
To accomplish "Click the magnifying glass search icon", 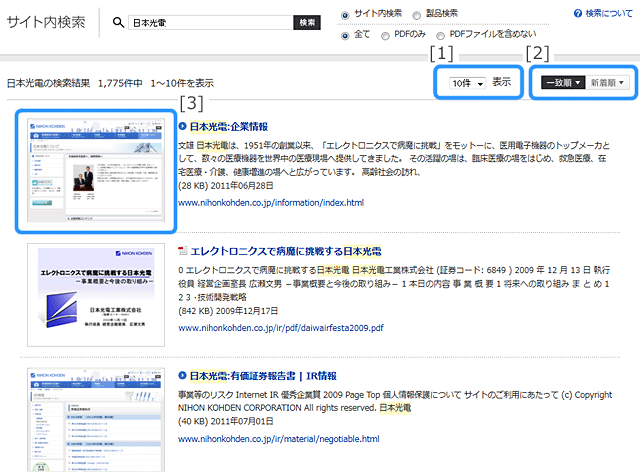I will 118,22.
